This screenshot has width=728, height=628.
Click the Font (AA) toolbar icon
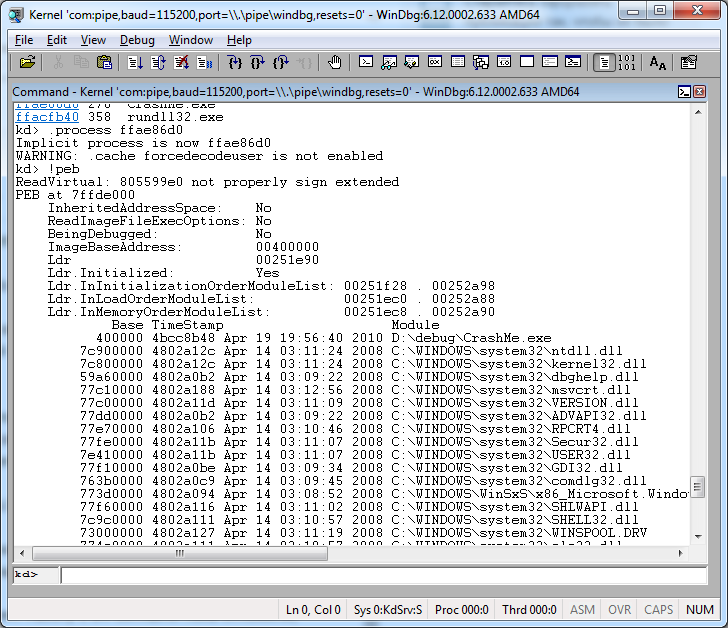(658, 62)
